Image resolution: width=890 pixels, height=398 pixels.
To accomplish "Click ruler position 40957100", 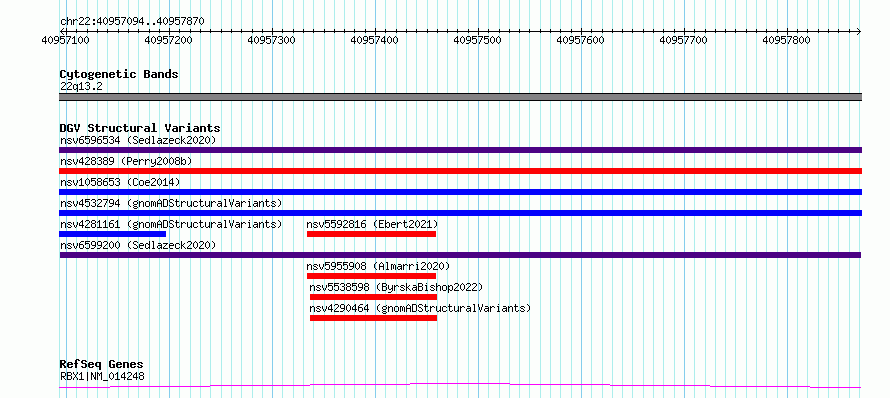I will click(x=66, y=40).
